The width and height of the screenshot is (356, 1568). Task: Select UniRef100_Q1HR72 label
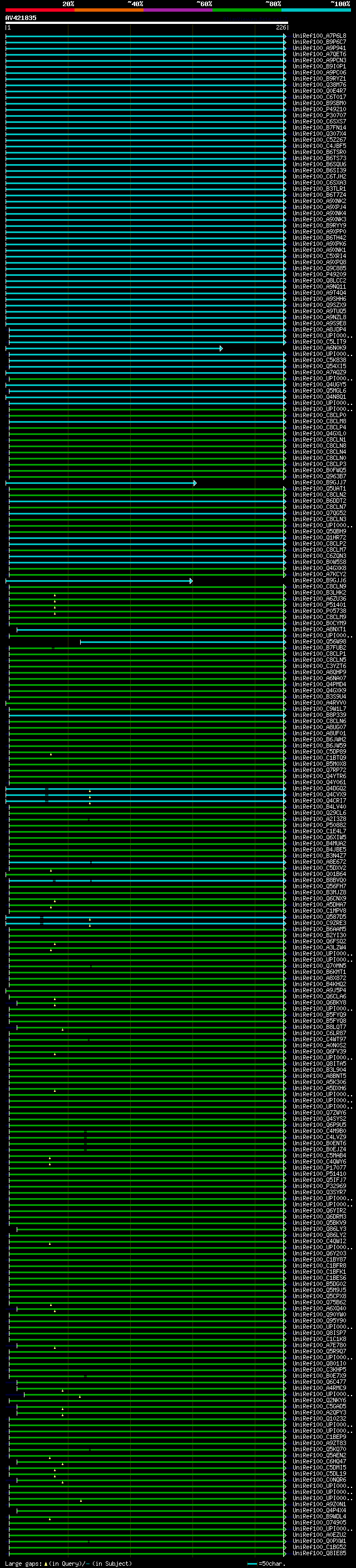click(x=319, y=537)
